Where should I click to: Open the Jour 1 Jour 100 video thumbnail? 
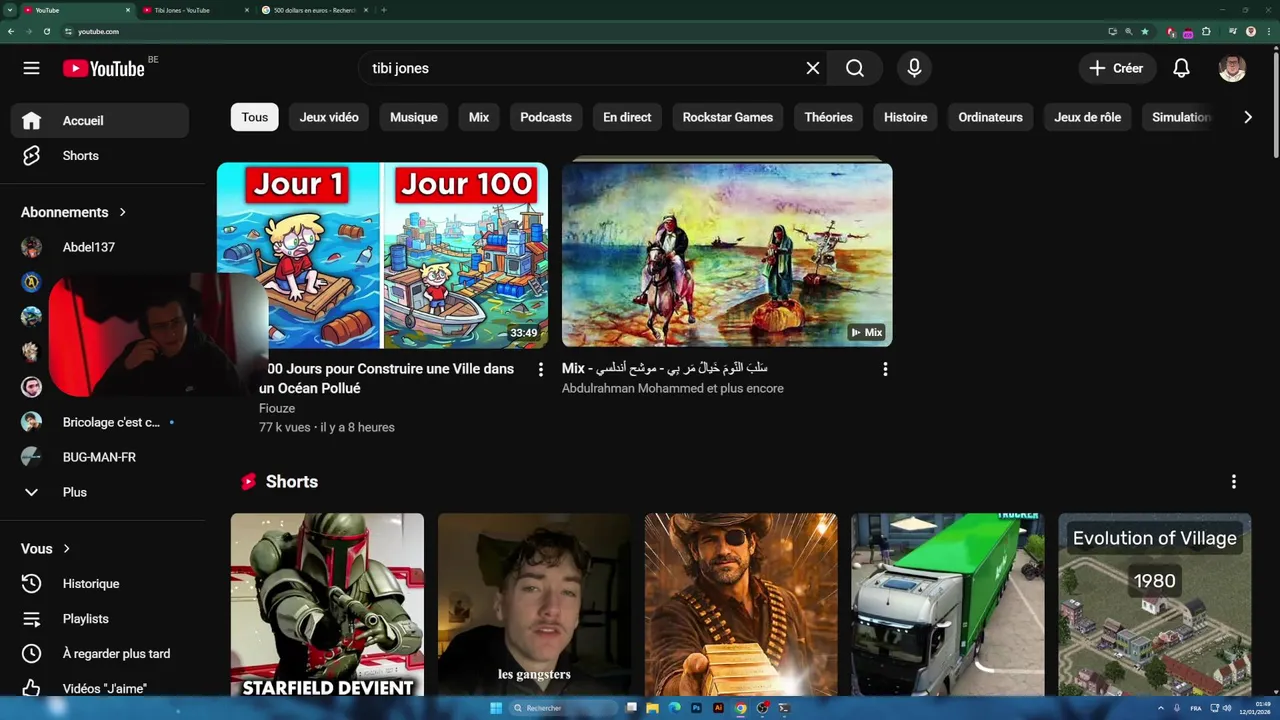[382, 255]
